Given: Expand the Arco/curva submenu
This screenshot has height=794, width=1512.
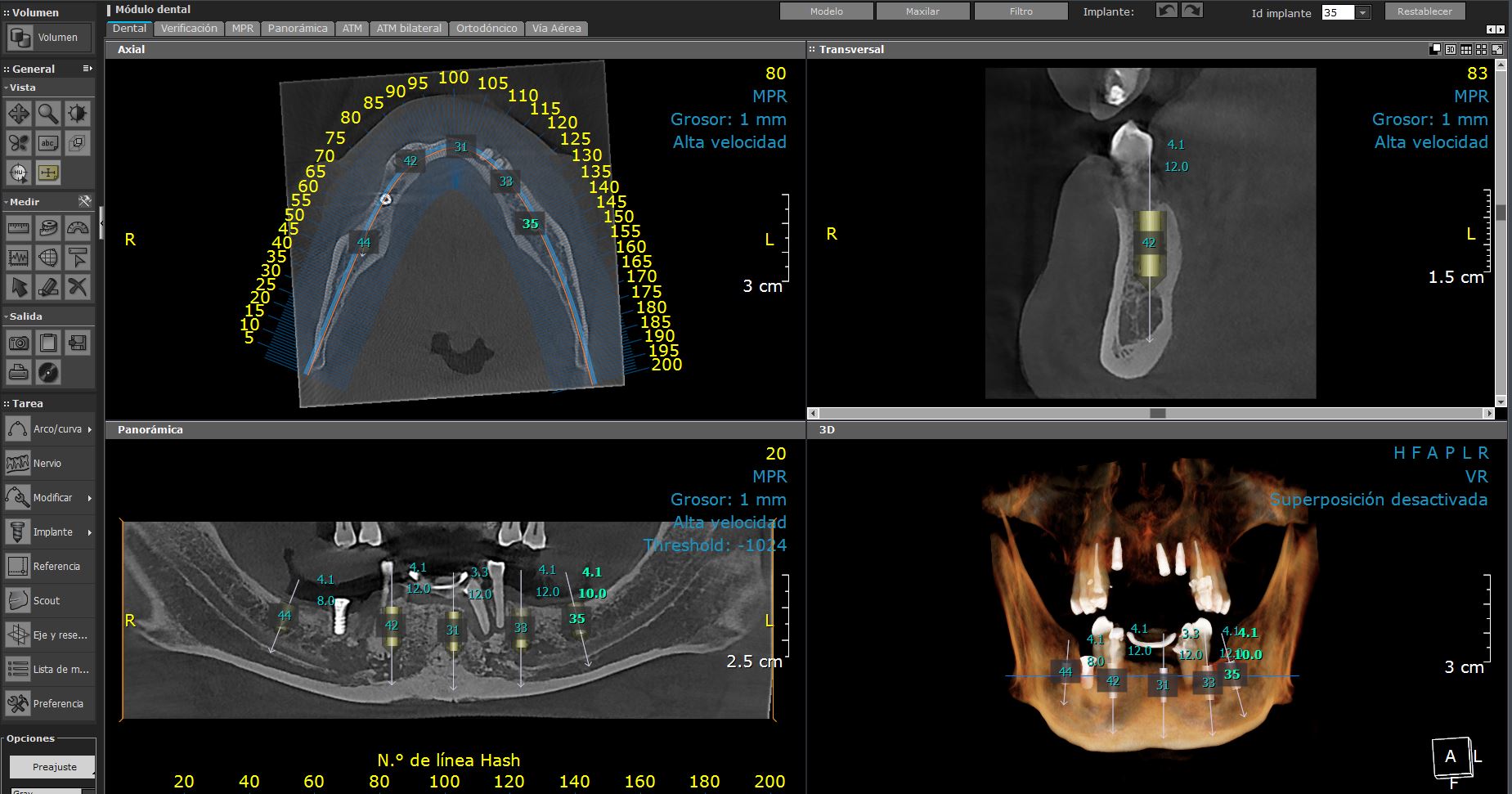Looking at the screenshot, I should (x=89, y=429).
